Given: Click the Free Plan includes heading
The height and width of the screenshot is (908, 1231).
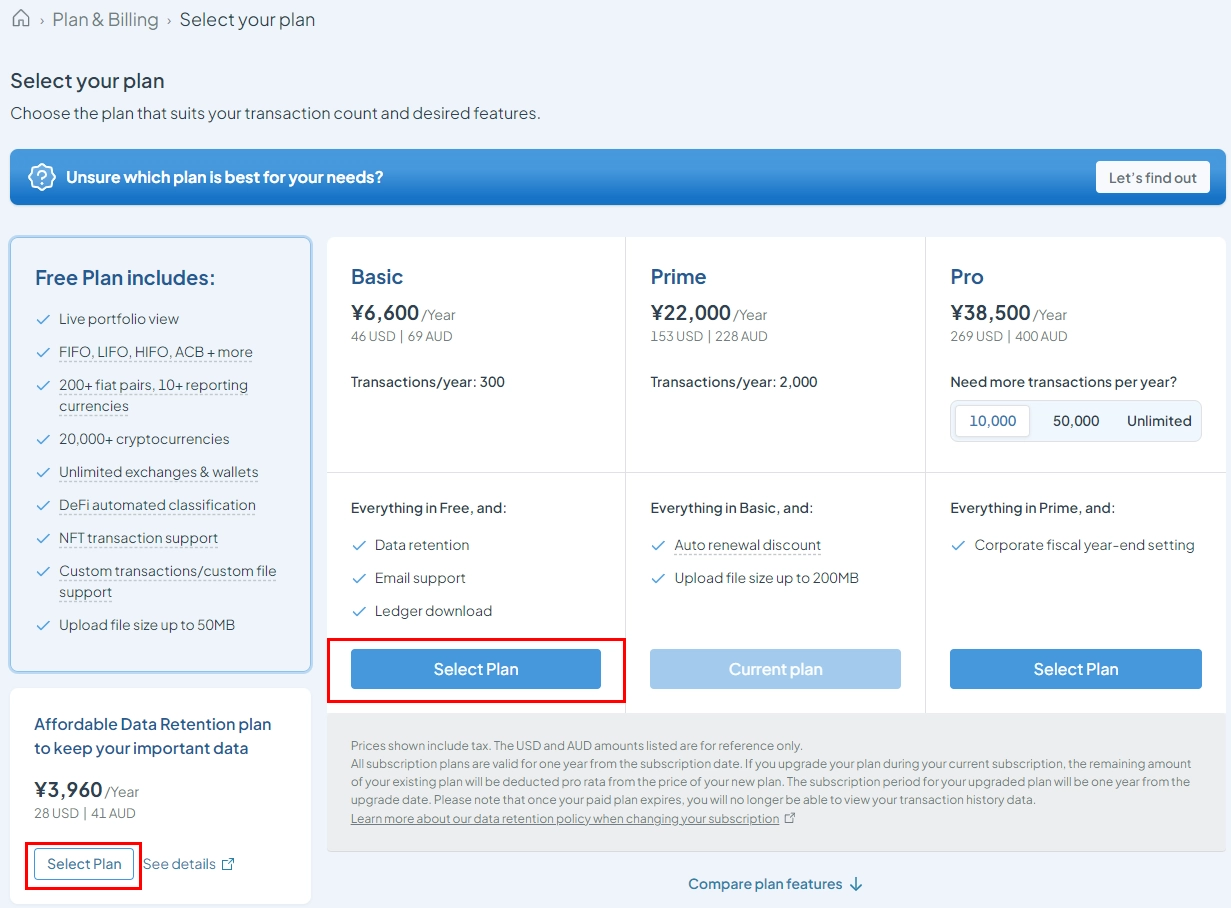Looking at the screenshot, I should [125, 278].
